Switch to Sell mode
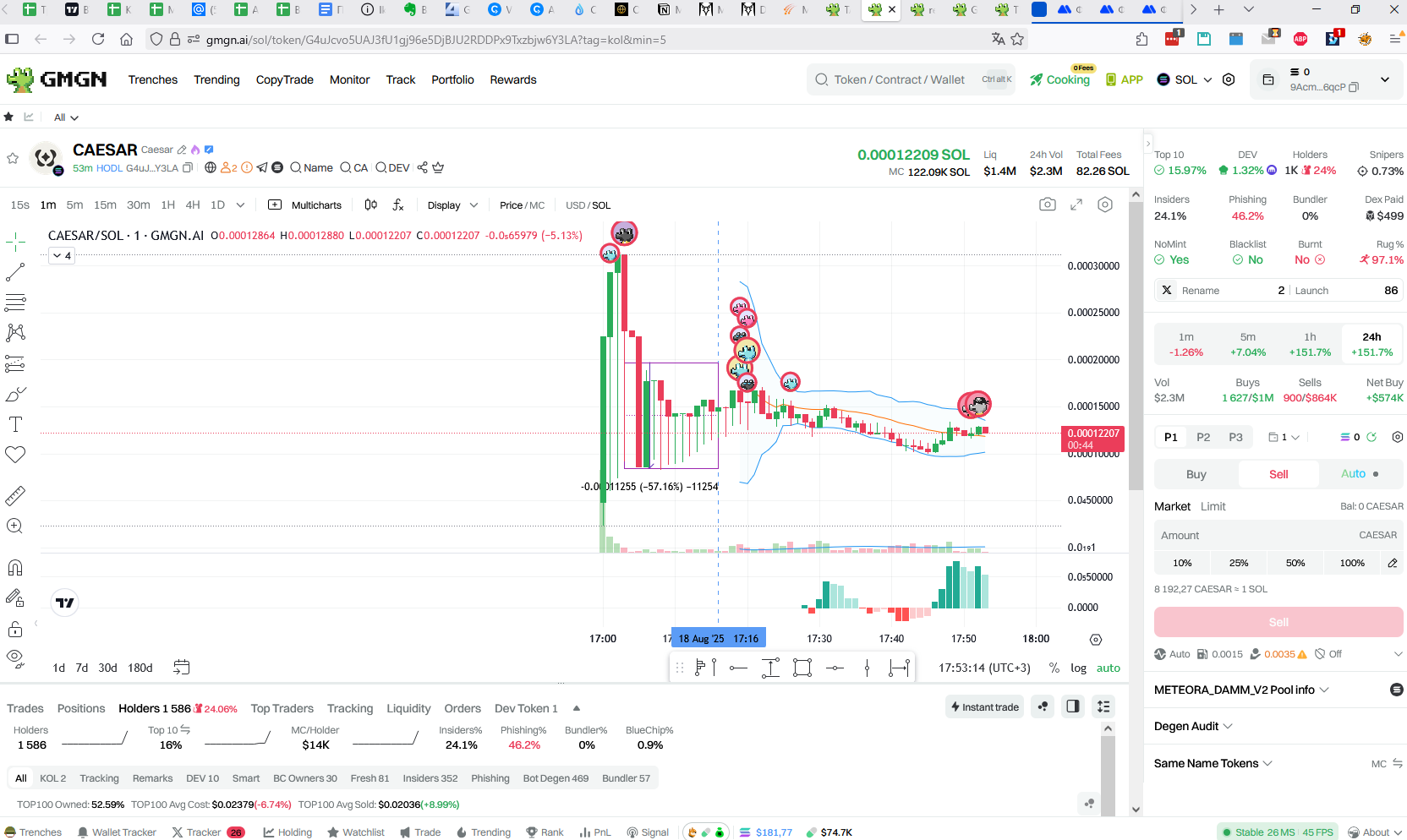Image resolution: width=1407 pixels, height=840 pixels. (1278, 474)
